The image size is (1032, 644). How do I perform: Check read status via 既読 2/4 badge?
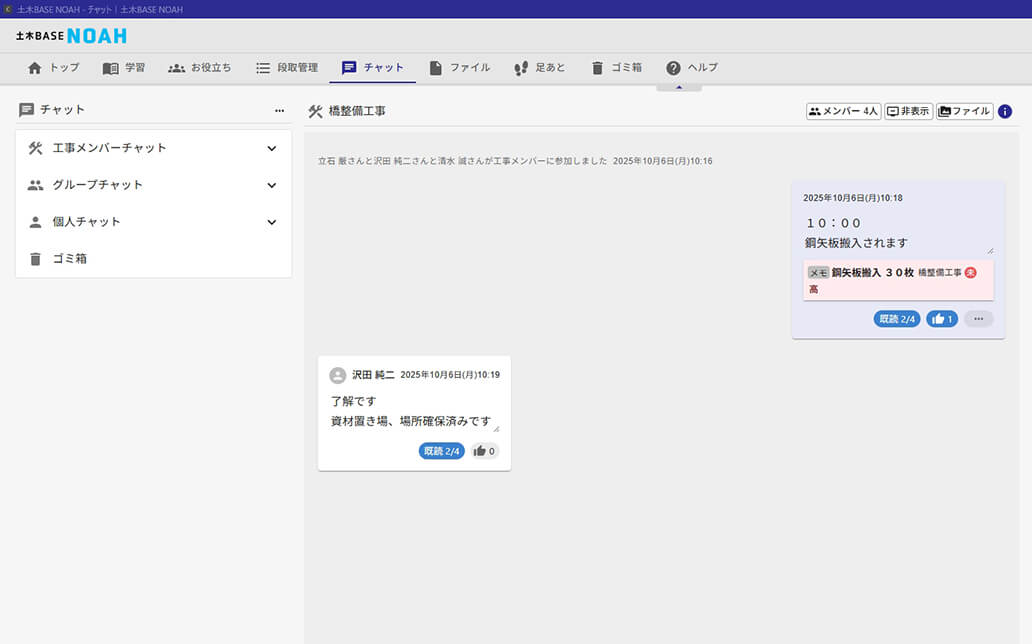coord(896,318)
